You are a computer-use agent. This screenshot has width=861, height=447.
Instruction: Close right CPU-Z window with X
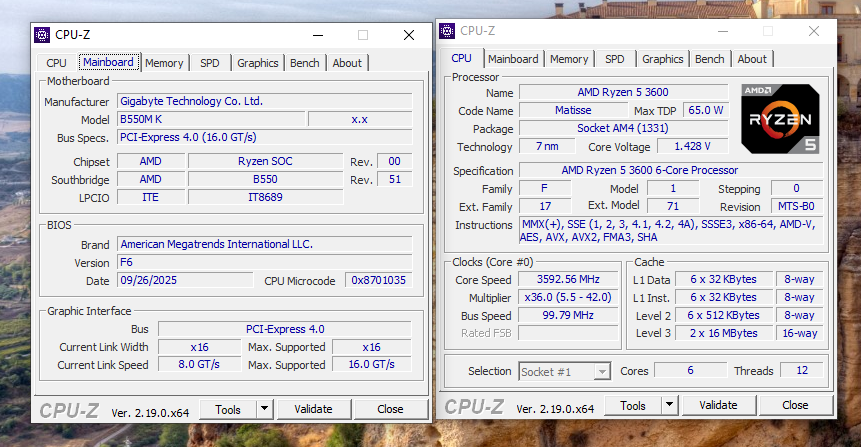(814, 31)
